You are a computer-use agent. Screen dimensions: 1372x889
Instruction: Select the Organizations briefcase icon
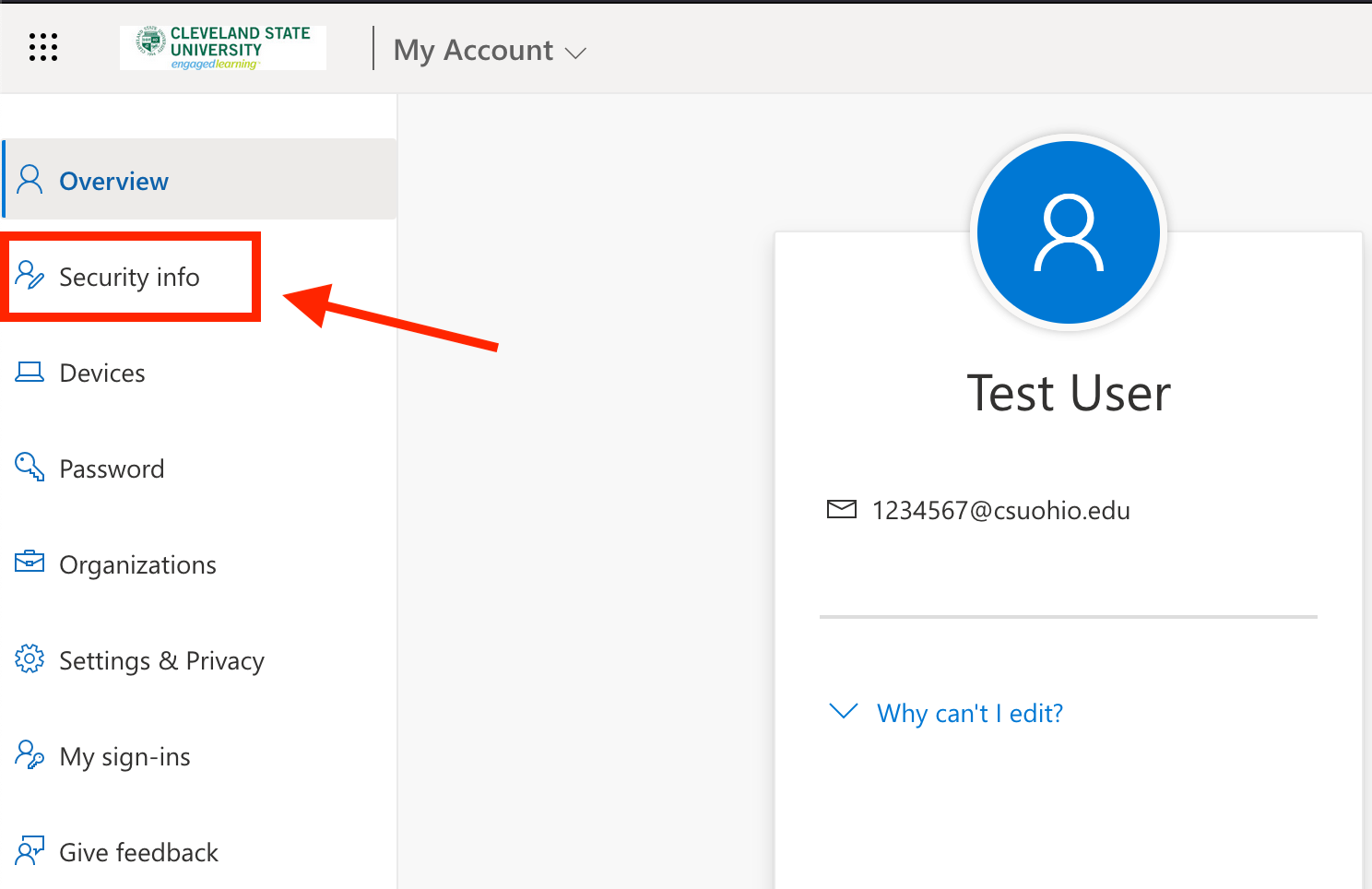pos(29,563)
